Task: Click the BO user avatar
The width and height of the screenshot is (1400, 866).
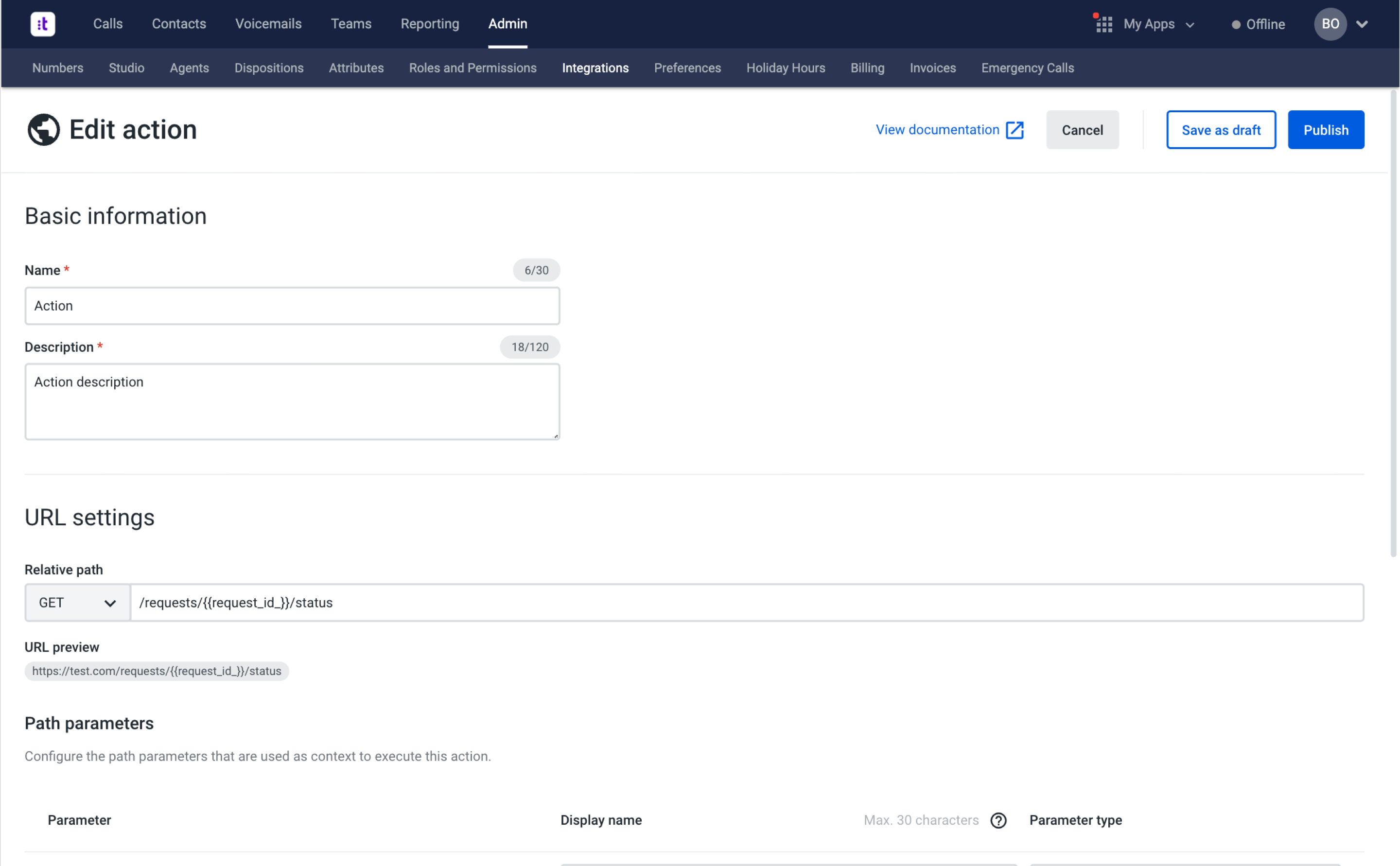Action: coord(1330,24)
